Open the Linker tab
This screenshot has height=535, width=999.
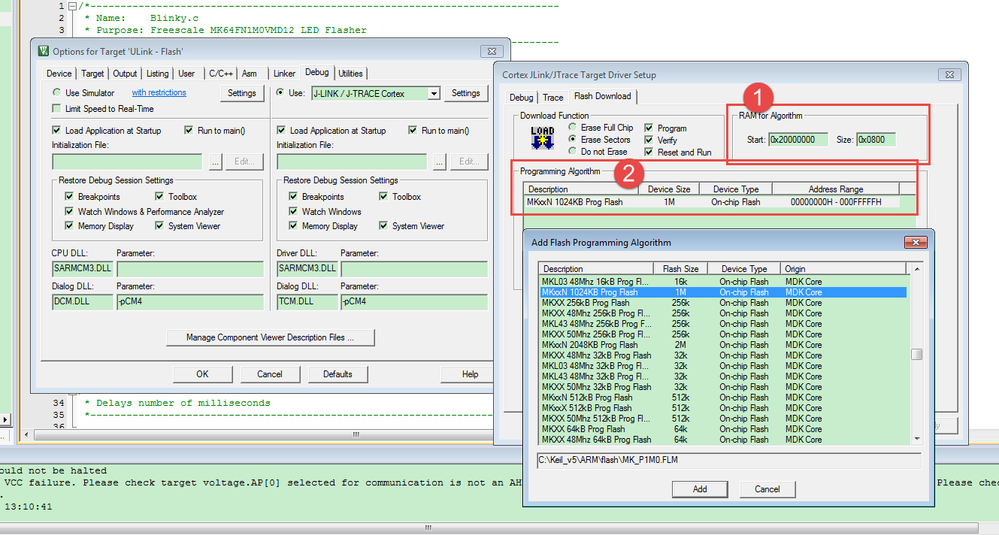click(x=284, y=73)
